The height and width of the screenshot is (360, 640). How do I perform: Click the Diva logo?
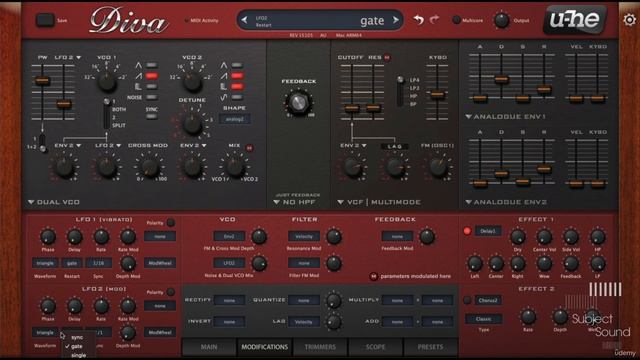point(129,20)
